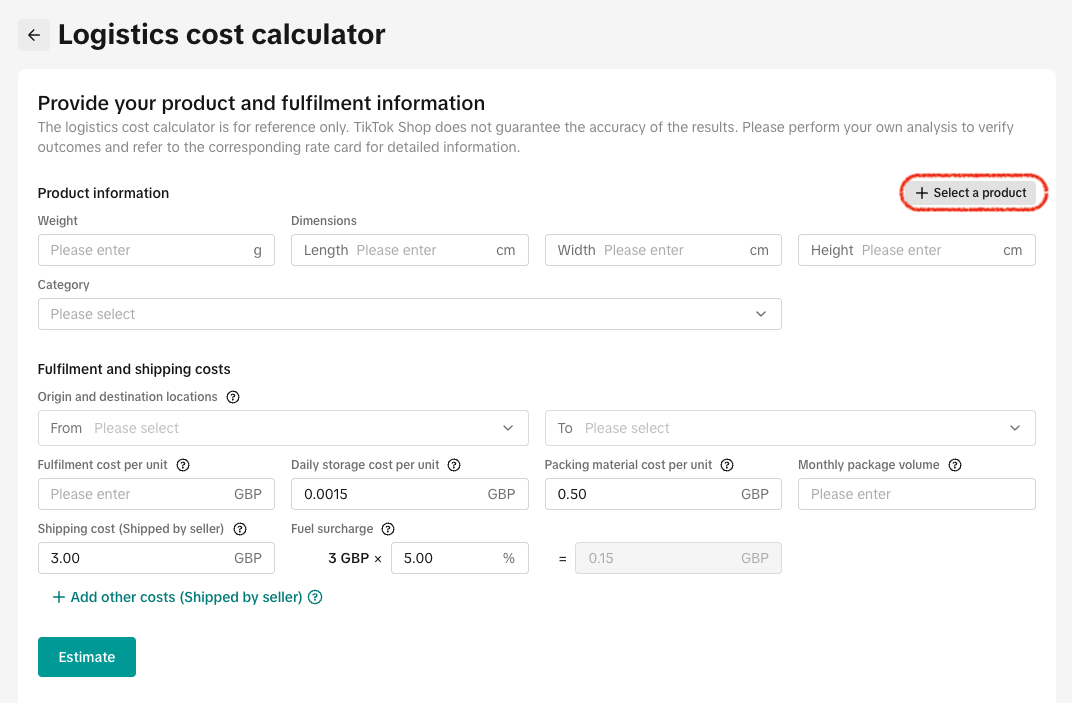This screenshot has width=1072, height=703.
Task: Click help icon after Add other costs
Action: [x=315, y=597]
